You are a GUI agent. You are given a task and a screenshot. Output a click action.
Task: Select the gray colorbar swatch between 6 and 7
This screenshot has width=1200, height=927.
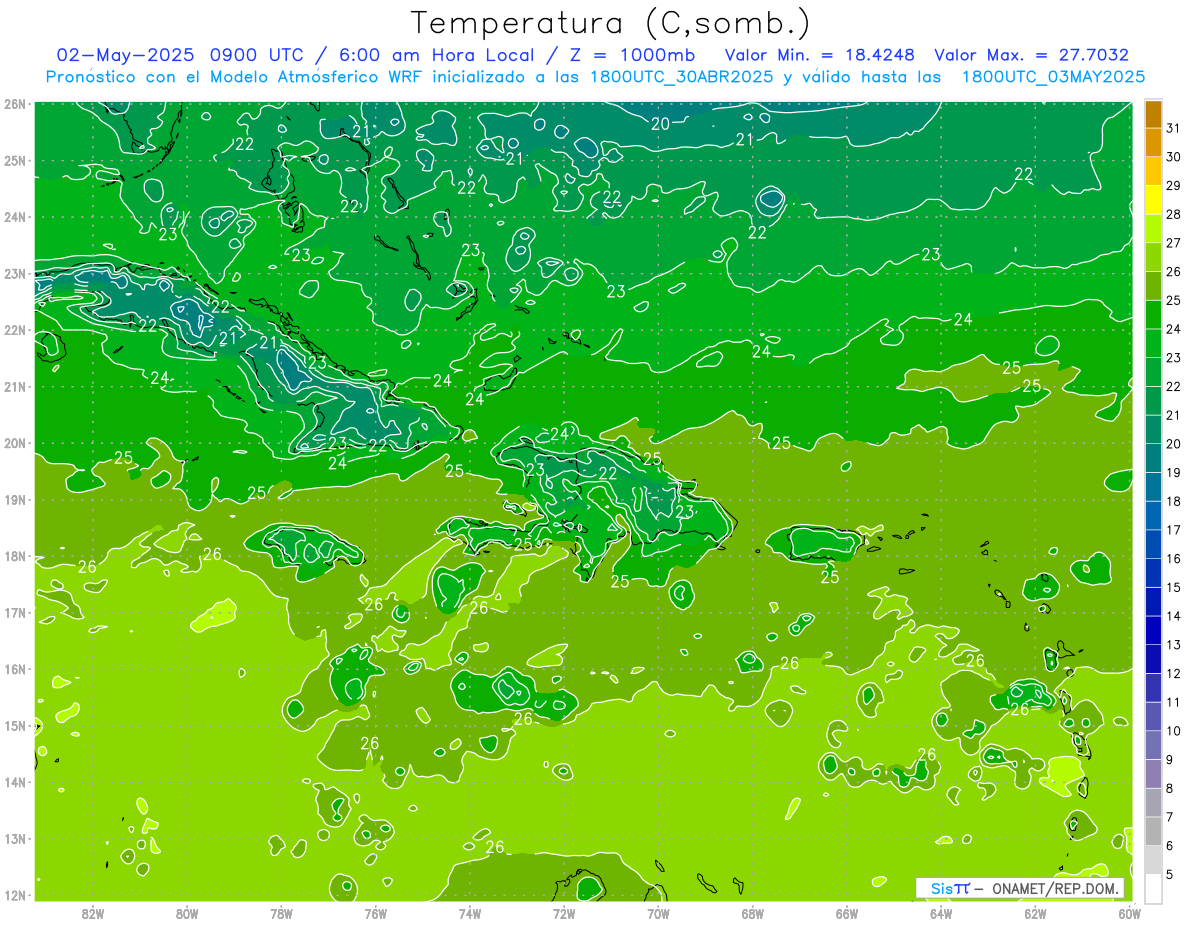point(1153,832)
